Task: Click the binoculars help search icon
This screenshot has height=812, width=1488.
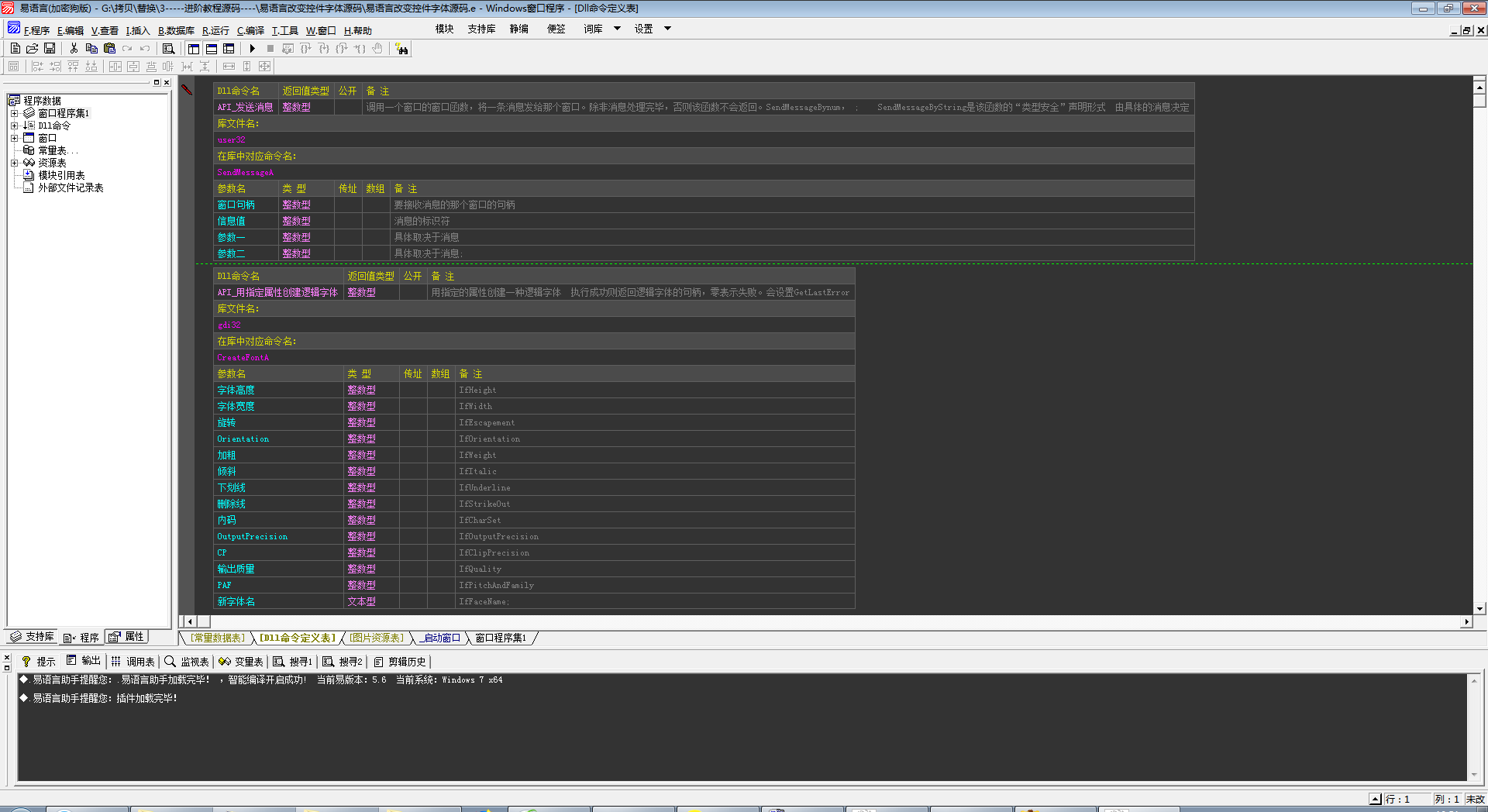Action: (x=401, y=49)
